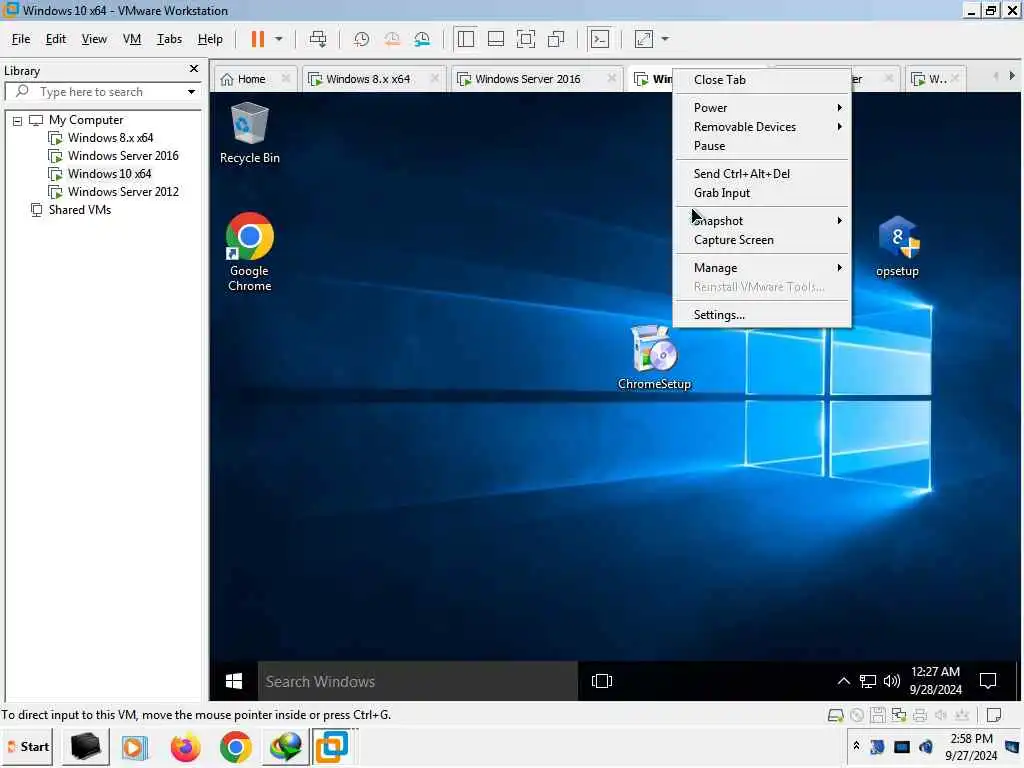Choose Capture Screen in the context menu
Screen dimensions: 1024x768
click(x=762, y=240)
